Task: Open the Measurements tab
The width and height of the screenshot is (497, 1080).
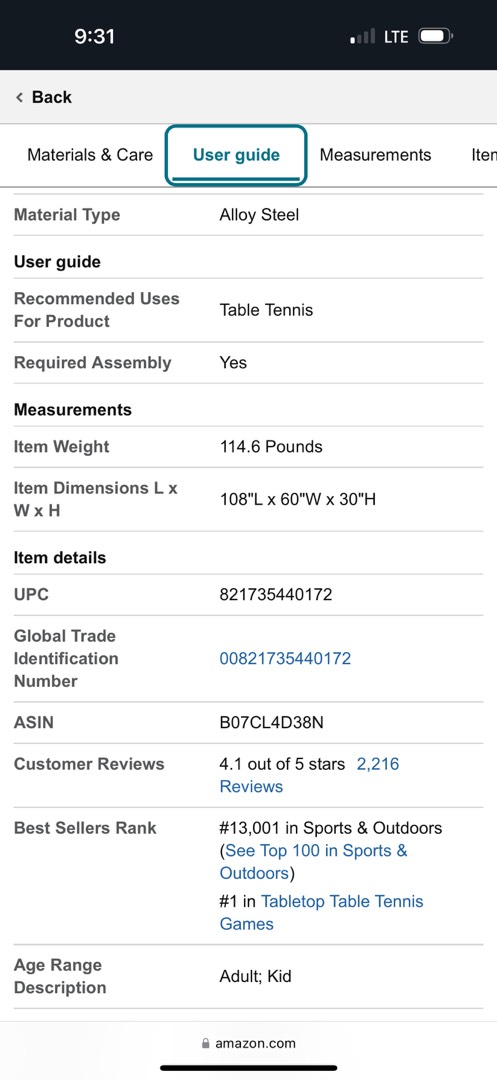Action: click(375, 155)
